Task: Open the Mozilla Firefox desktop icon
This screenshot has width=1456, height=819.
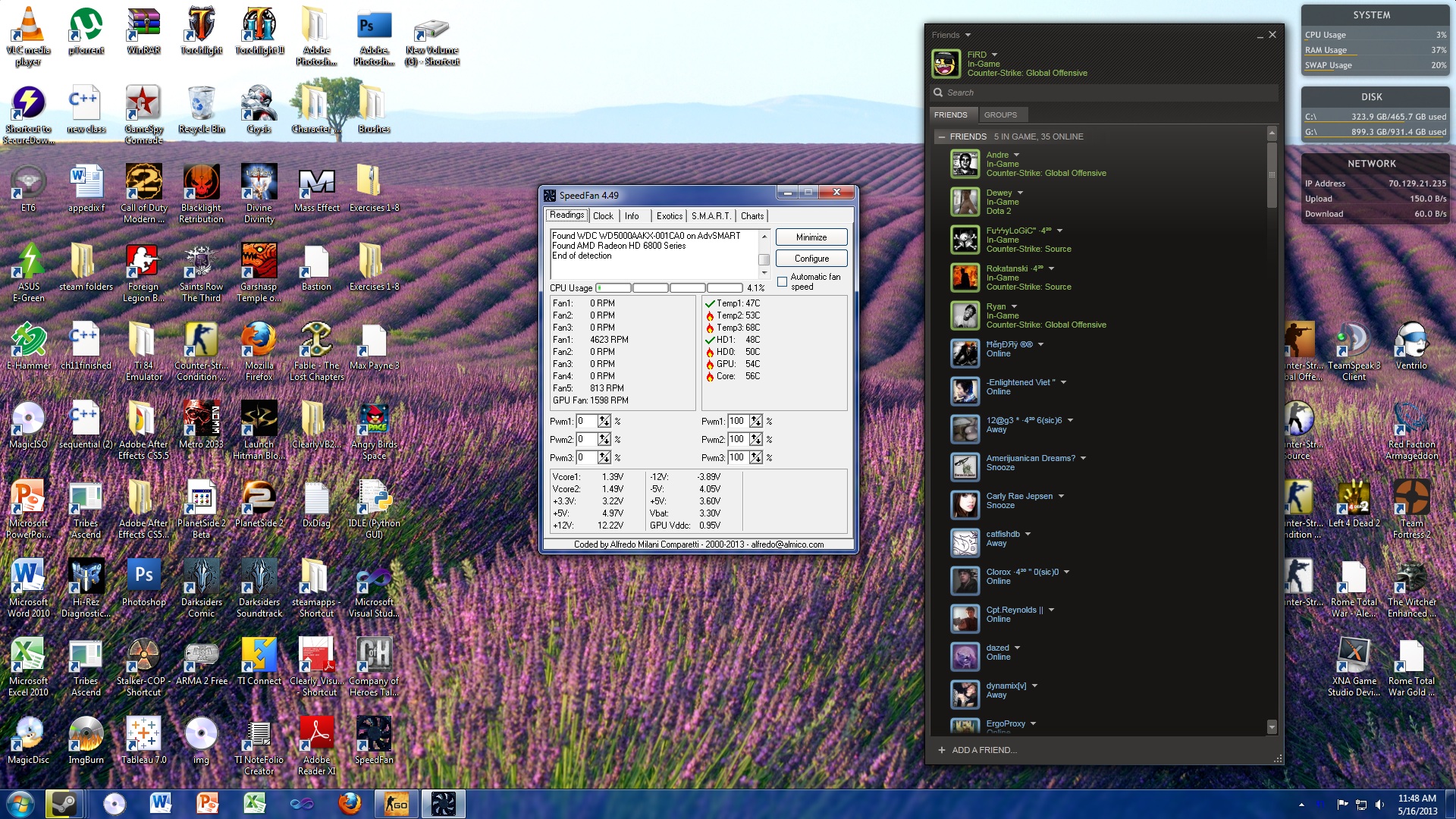Action: click(x=259, y=350)
